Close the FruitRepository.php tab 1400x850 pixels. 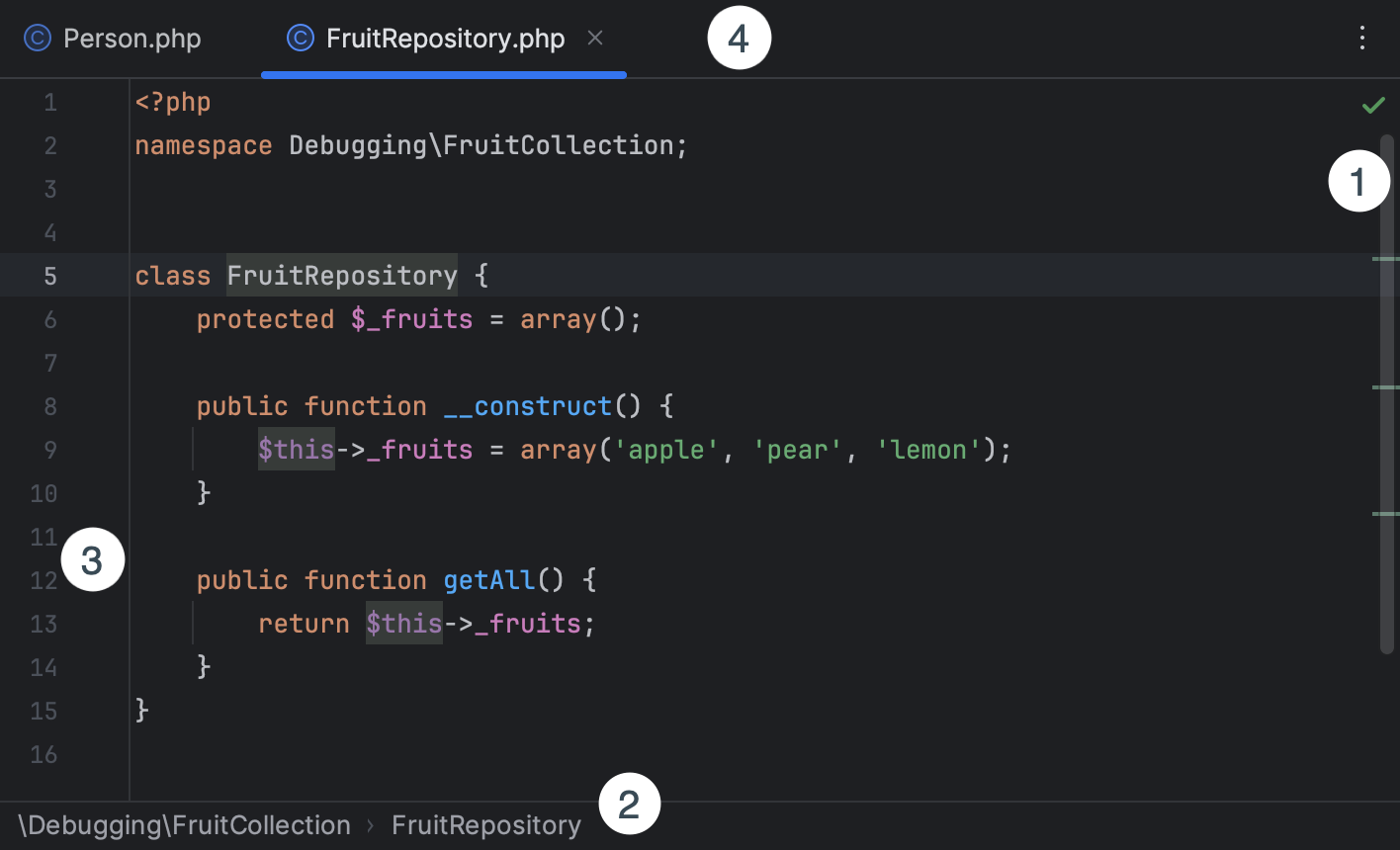[x=596, y=38]
